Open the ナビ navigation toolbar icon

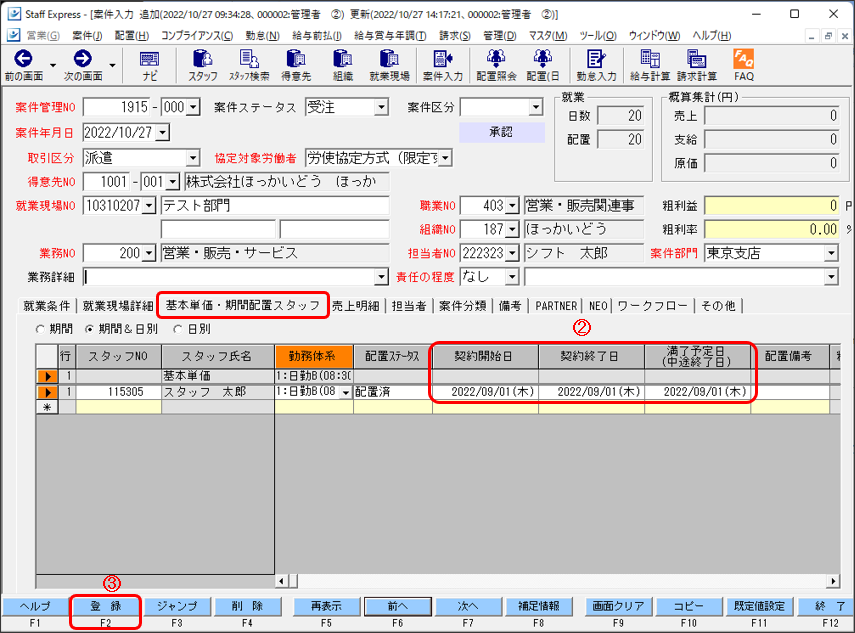(x=149, y=65)
